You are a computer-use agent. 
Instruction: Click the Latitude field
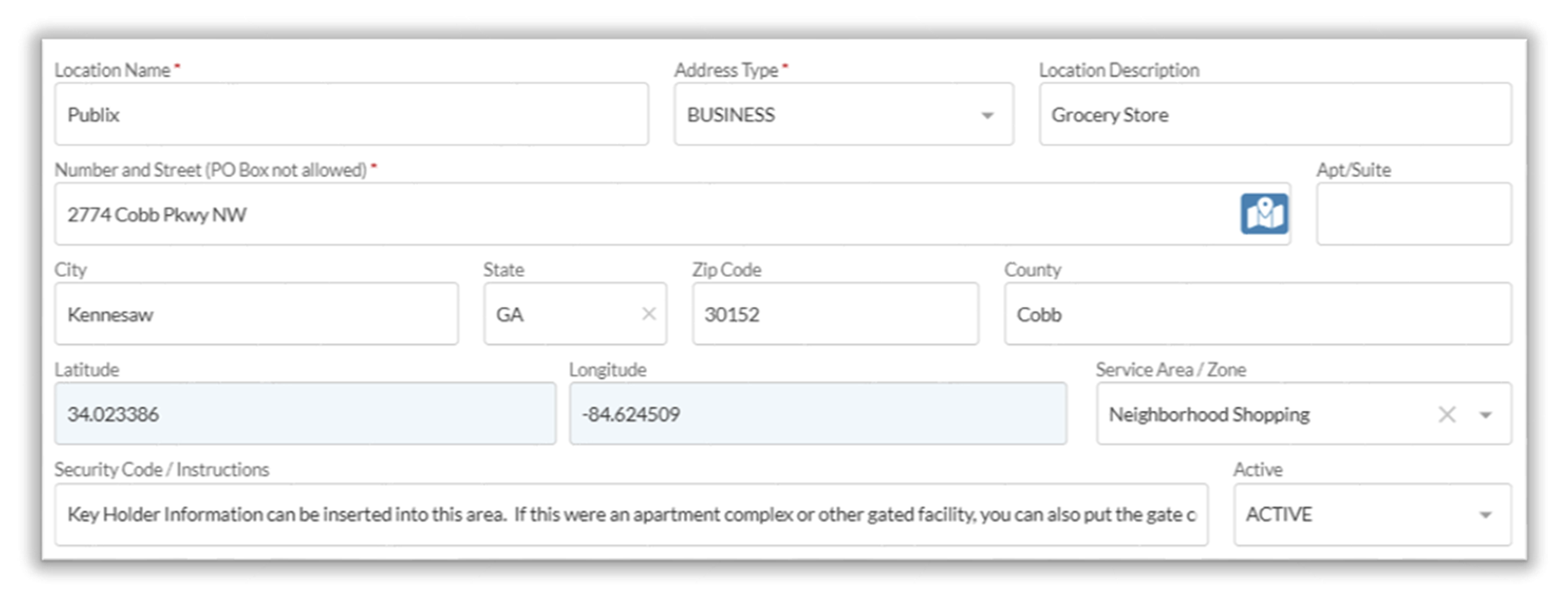point(304,414)
